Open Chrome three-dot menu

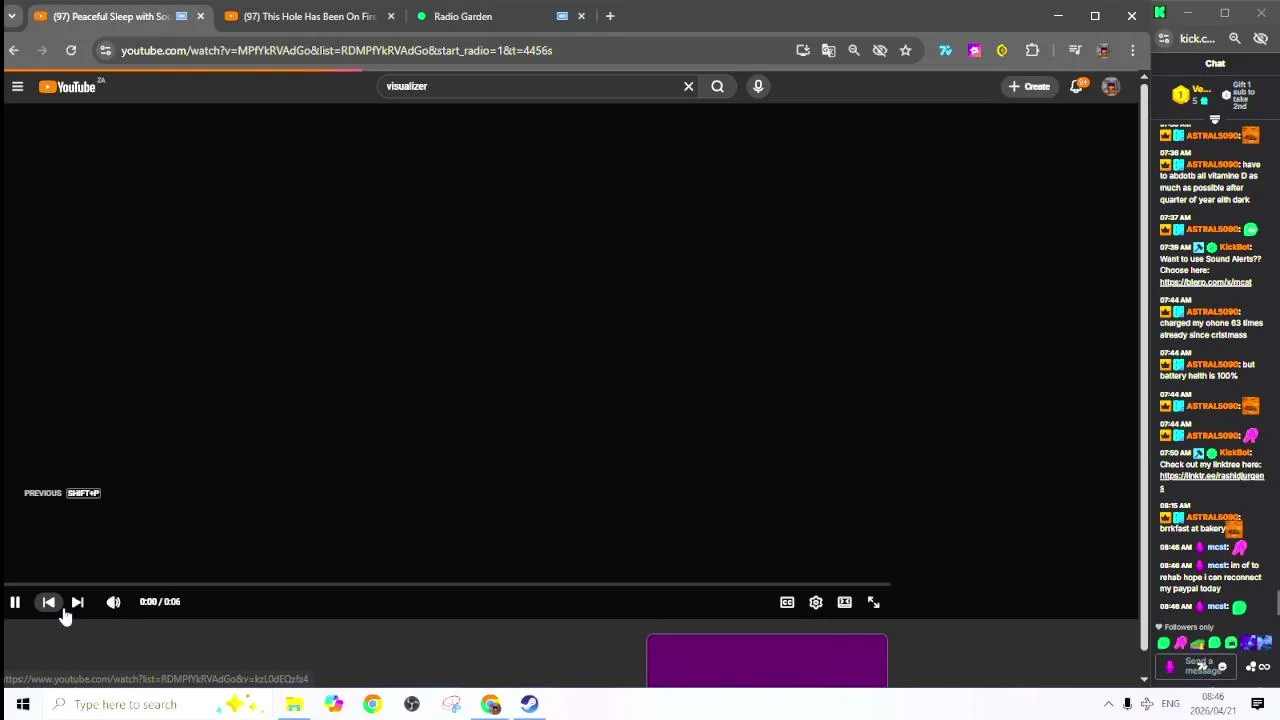tap(1132, 50)
